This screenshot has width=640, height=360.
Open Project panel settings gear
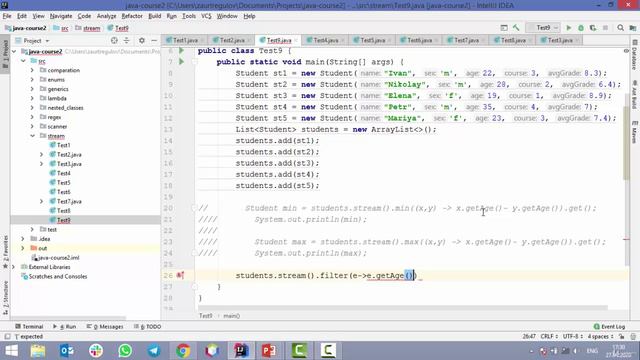coord(142,40)
